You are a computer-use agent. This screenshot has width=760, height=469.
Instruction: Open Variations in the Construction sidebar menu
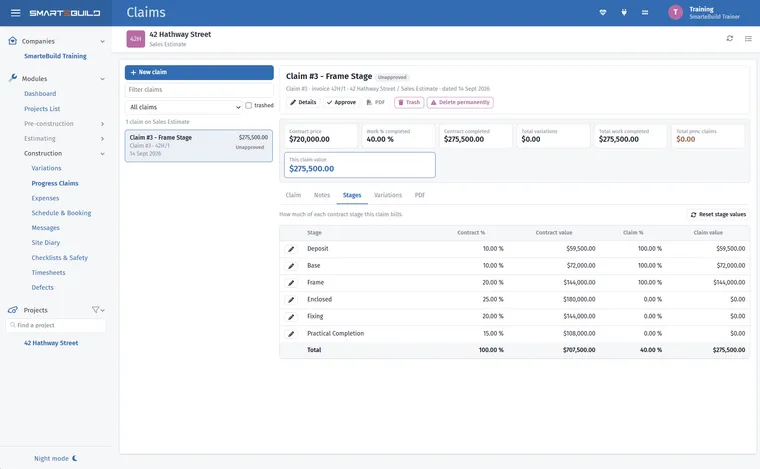coord(47,168)
